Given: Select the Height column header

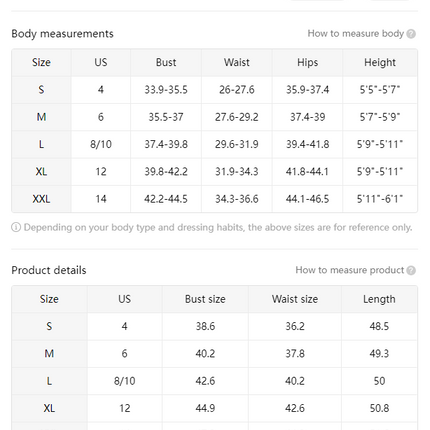Looking at the screenshot, I should pyautogui.click(x=380, y=63).
